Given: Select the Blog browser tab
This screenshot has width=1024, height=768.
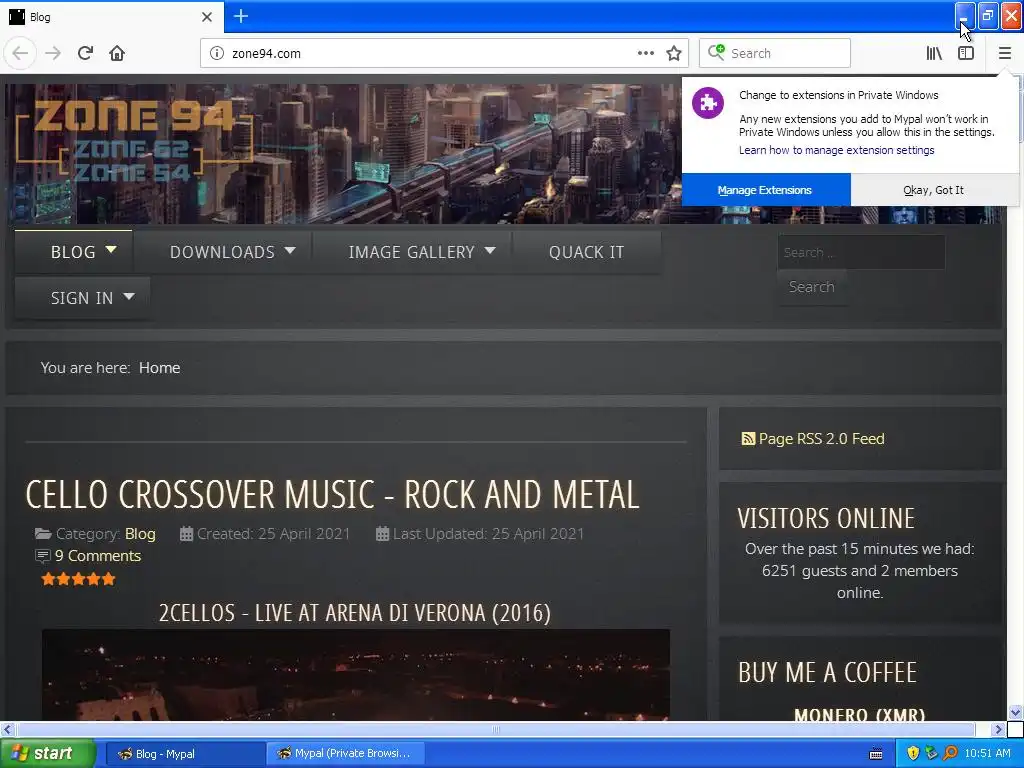Looking at the screenshot, I should tap(111, 17).
